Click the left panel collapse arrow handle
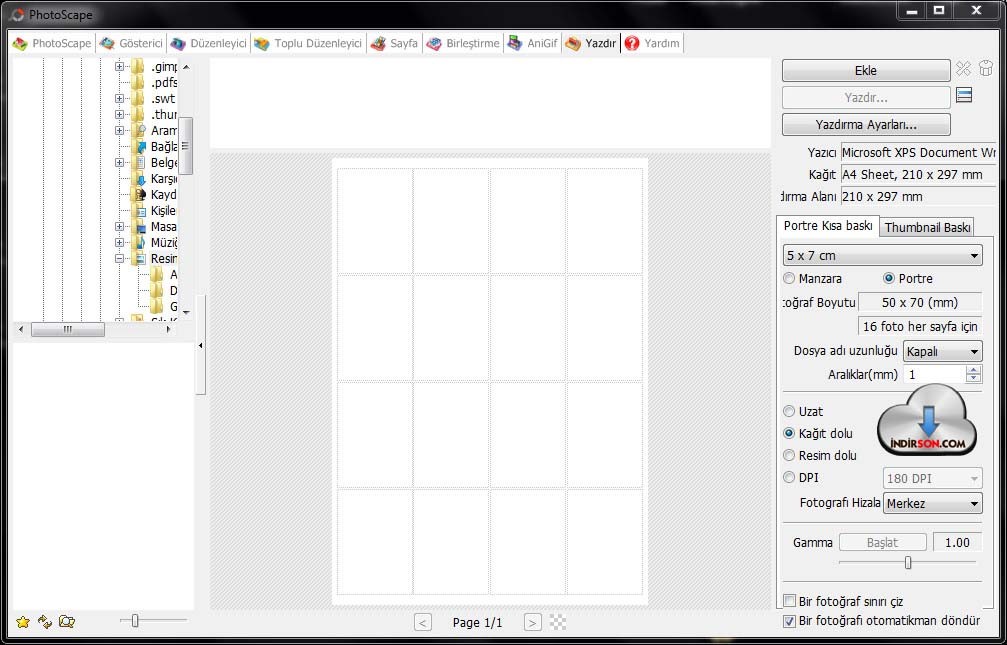Image resolution: width=1007 pixels, height=645 pixels. click(200, 346)
